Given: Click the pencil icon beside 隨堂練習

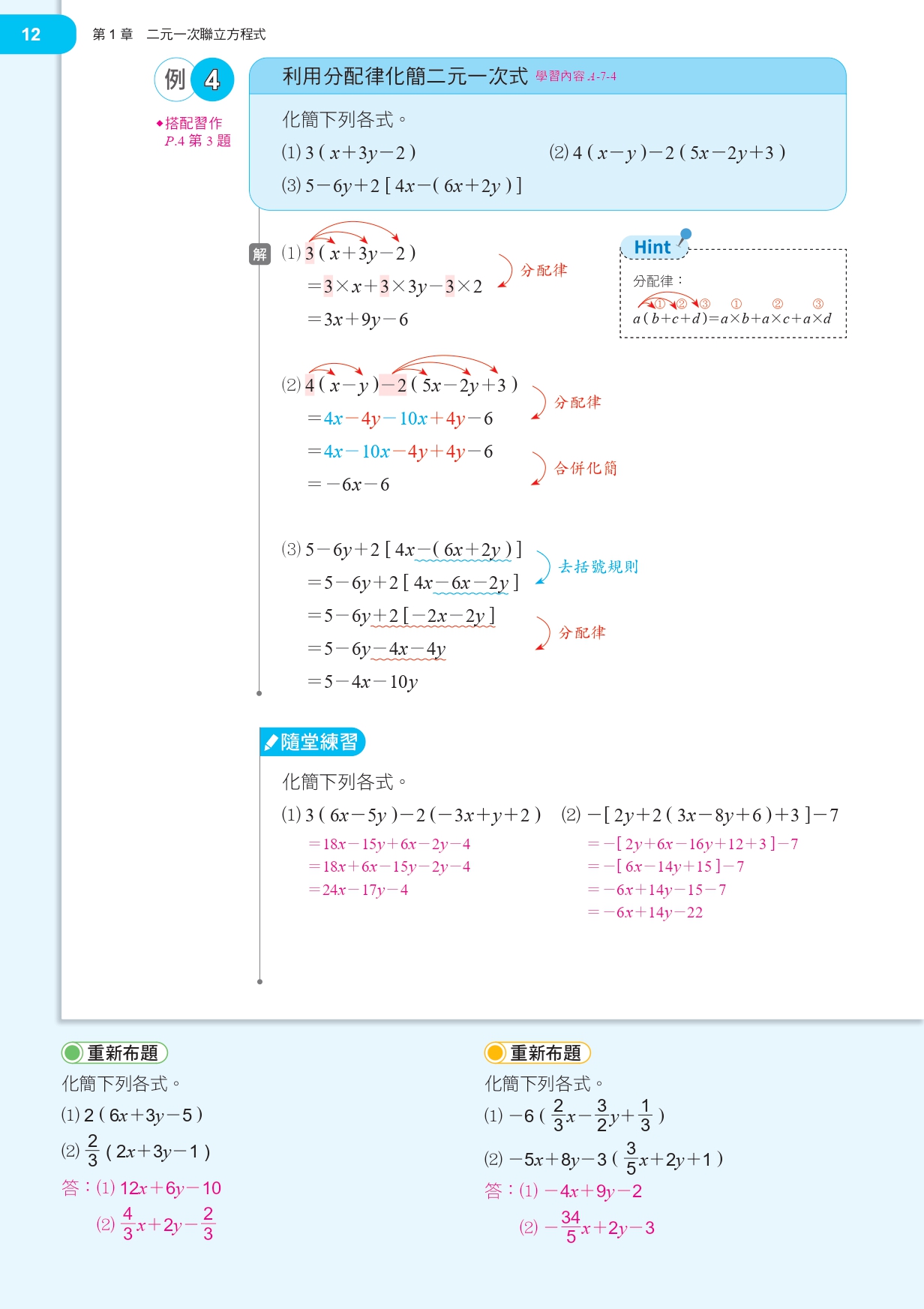Looking at the screenshot, I should pyautogui.click(x=271, y=742).
